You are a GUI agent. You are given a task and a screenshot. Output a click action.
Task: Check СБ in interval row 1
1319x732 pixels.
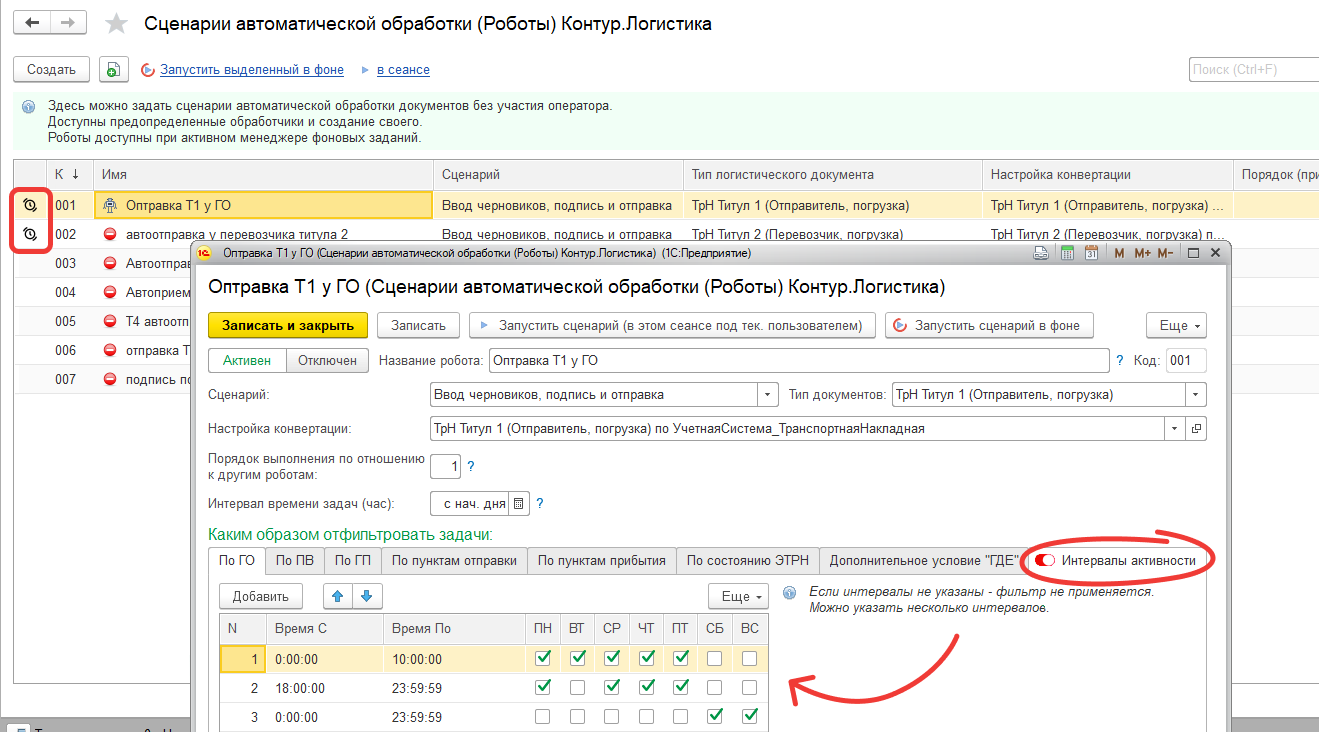715,658
